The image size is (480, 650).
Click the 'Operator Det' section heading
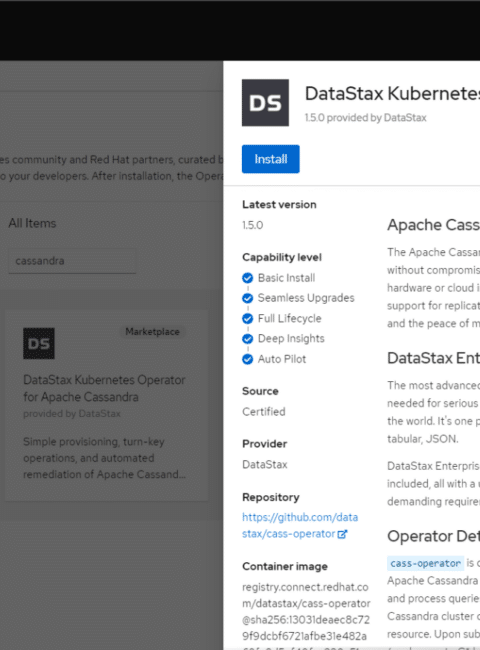[x=433, y=536]
